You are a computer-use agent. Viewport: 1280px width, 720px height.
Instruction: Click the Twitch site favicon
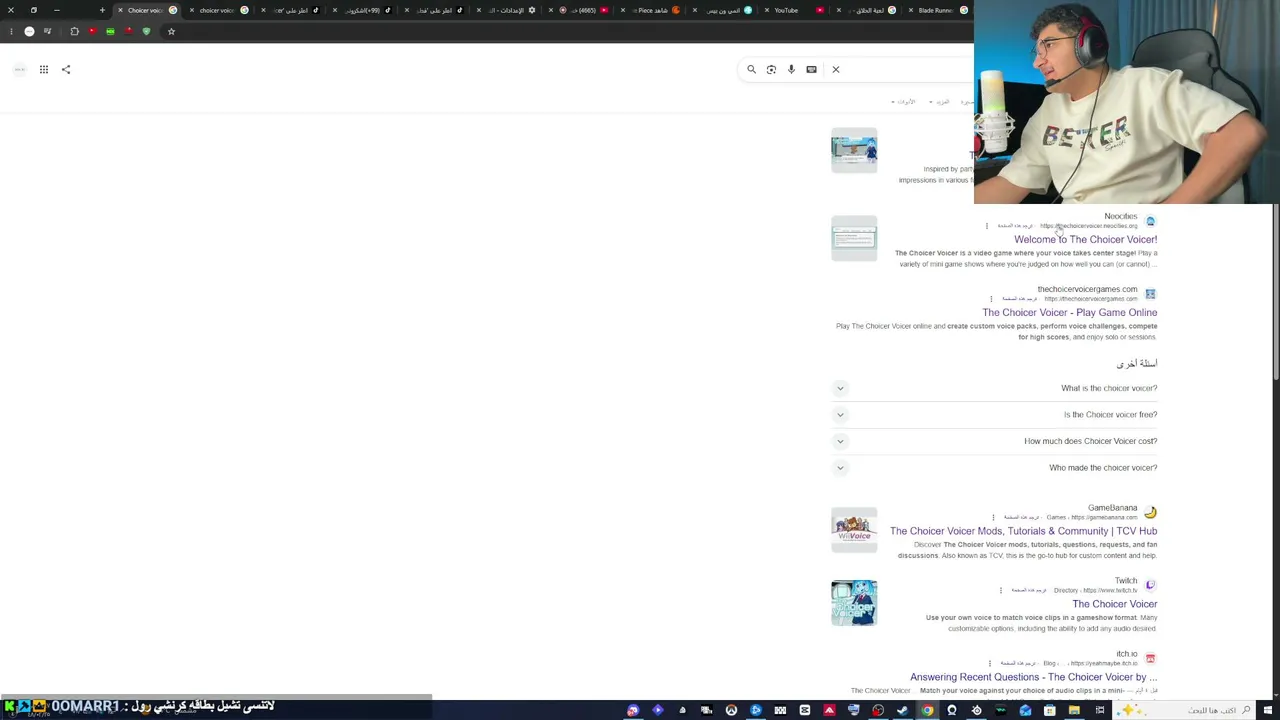point(1150,585)
